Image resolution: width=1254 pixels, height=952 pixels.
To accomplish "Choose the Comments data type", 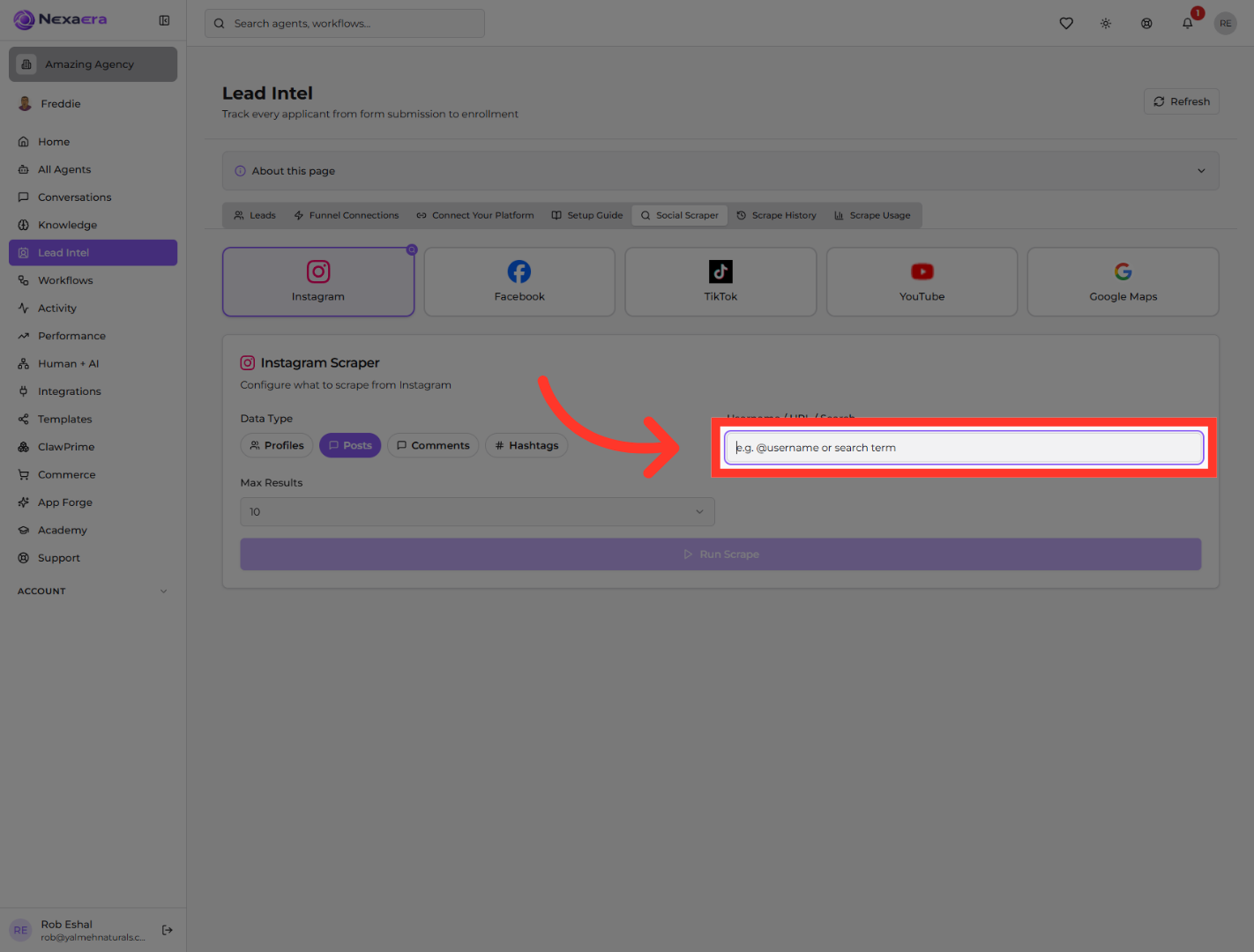I will coord(433,445).
